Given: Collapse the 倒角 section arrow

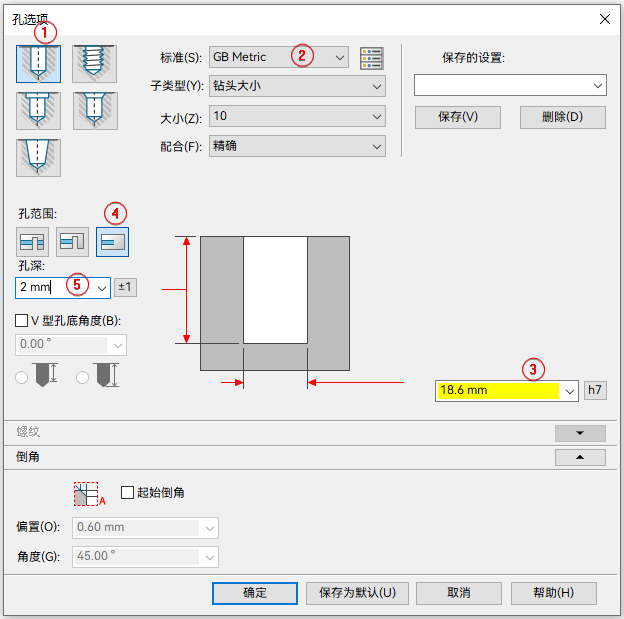Looking at the screenshot, I should (580, 457).
